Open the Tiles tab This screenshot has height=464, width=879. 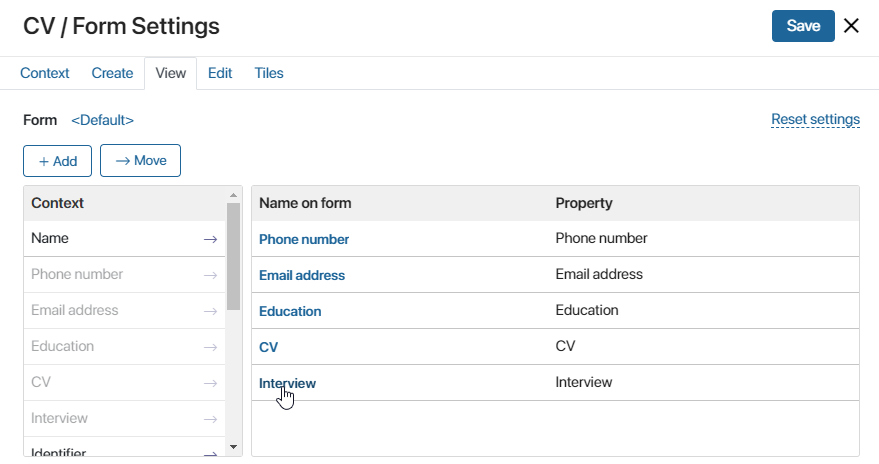[269, 73]
